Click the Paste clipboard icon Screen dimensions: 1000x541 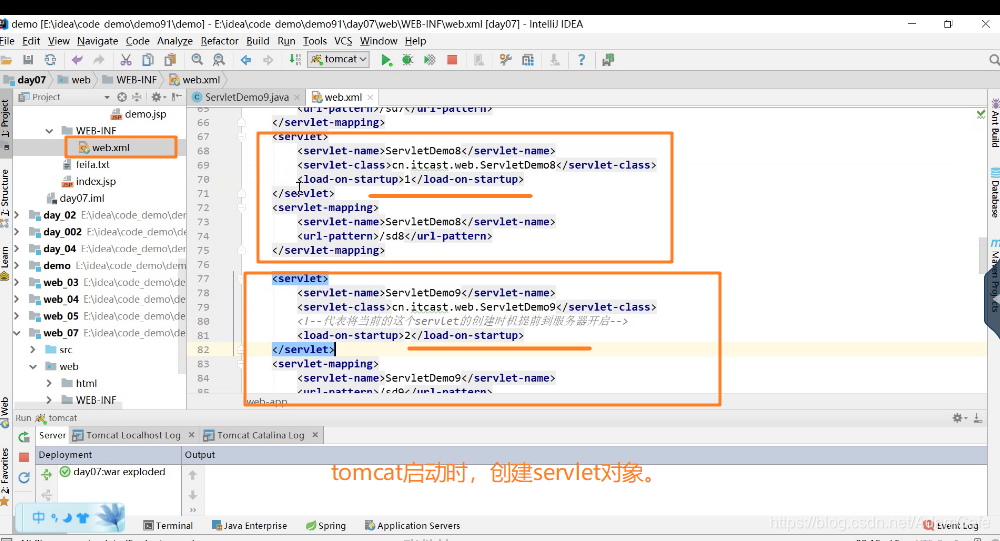click(x=170, y=59)
